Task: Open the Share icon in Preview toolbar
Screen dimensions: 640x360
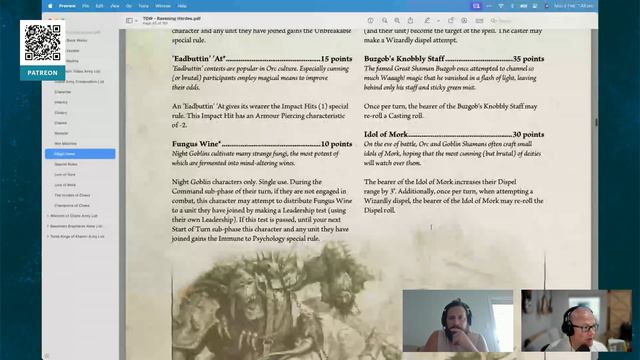Action: pyautogui.click(x=410, y=20)
